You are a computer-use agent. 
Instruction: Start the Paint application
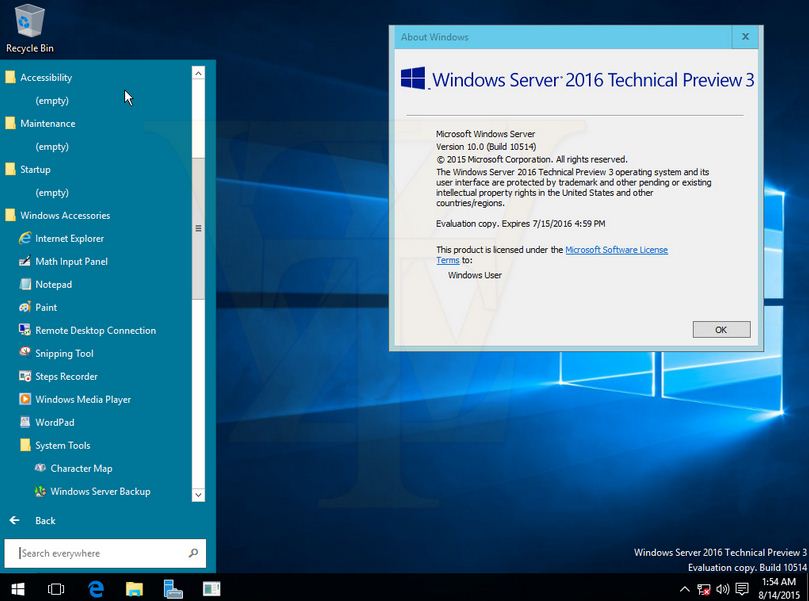click(38, 307)
